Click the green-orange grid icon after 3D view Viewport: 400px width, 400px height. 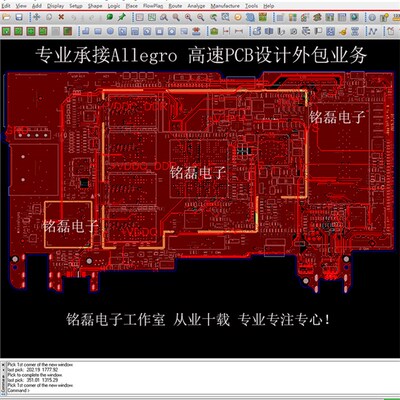263,17
